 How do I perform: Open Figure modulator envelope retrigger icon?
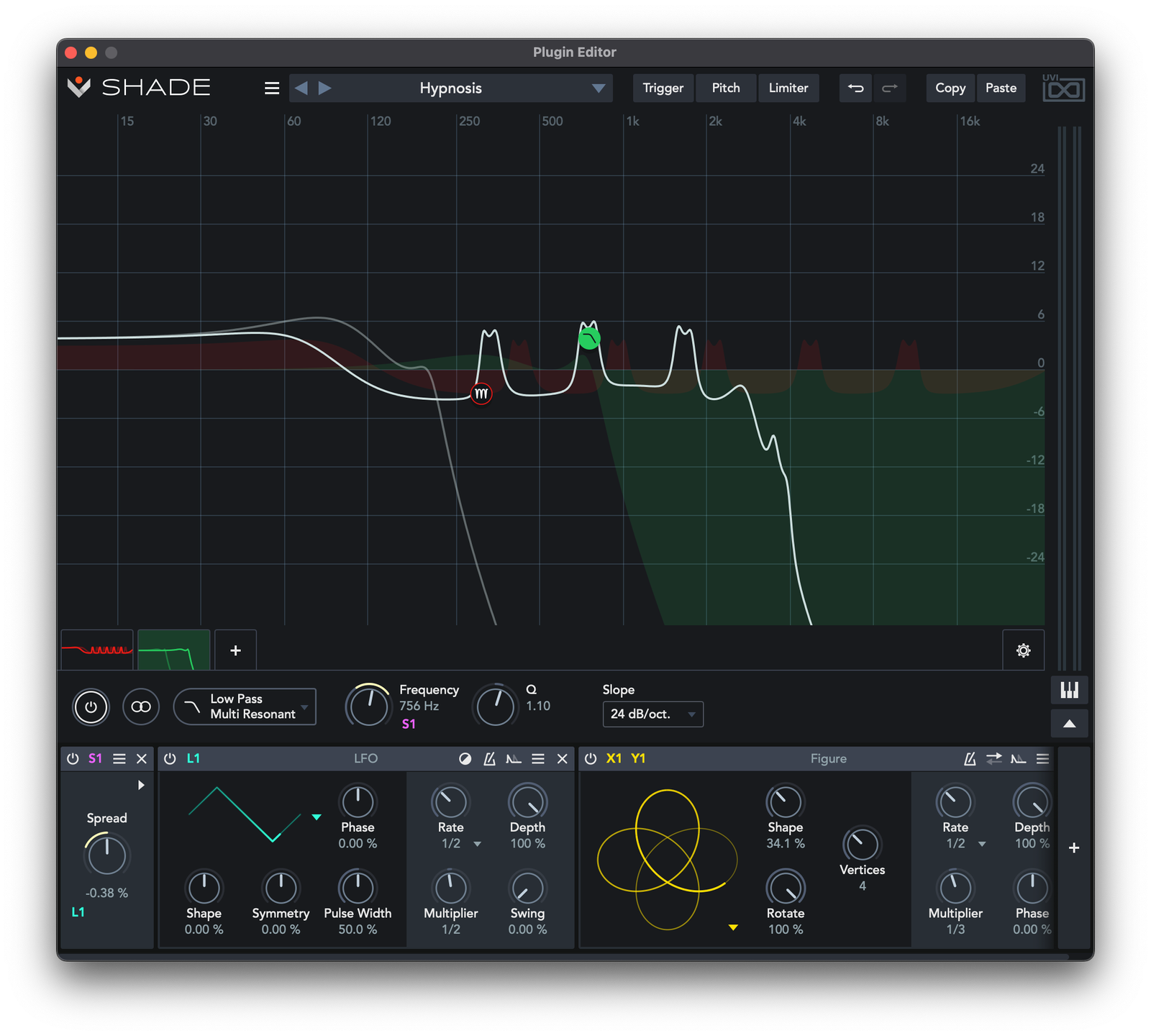coord(1019,758)
